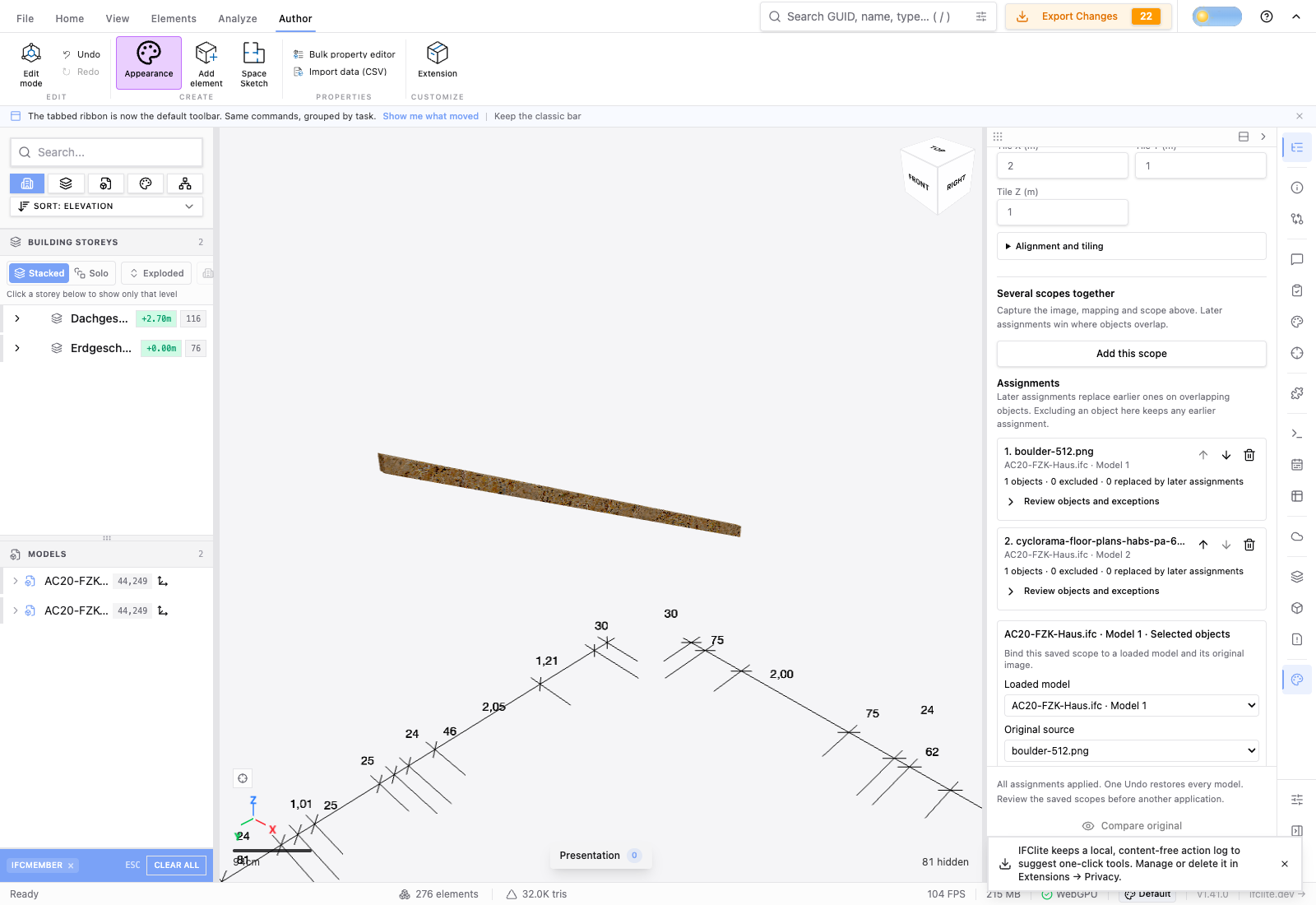Switch storeys to Exploded mode

point(156,273)
